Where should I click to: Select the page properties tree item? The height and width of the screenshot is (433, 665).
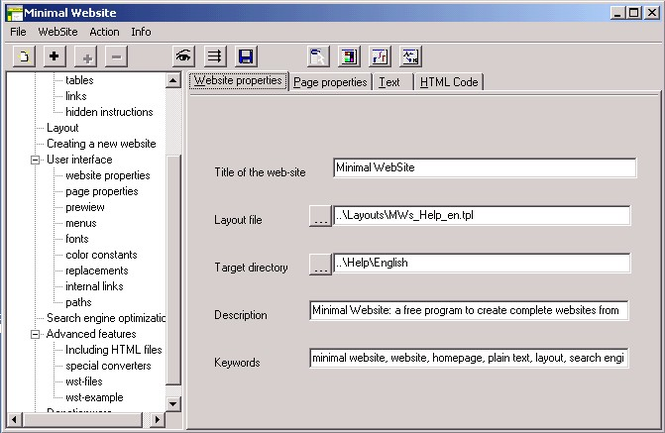(x=102, y=191)
